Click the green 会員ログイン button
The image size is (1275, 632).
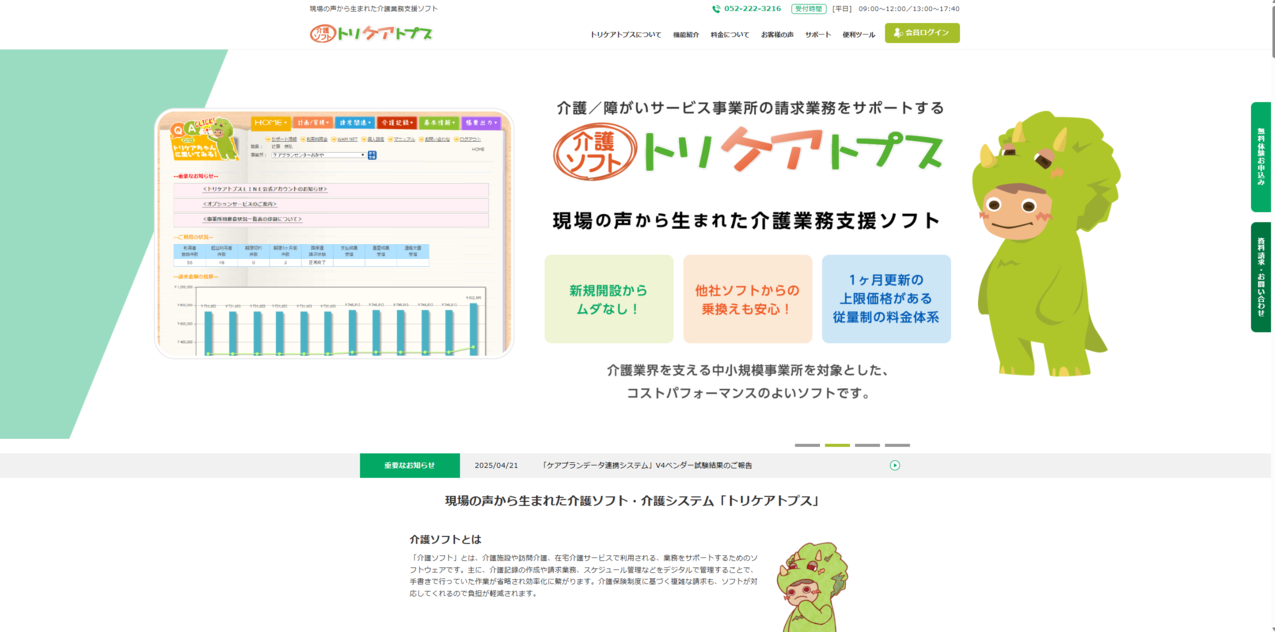pyautogui.click(x=922, y=33)
